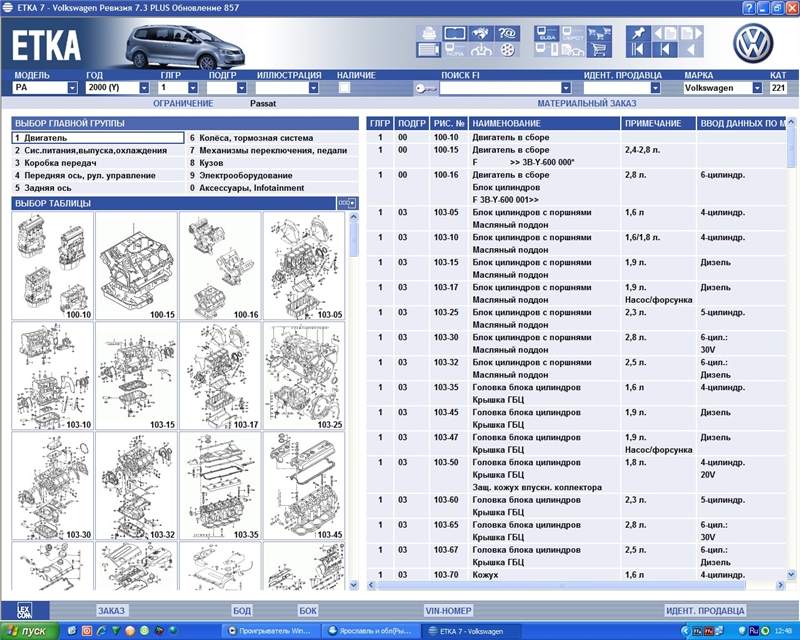This screenshot has height=640, width=800.
Task: Select row 103-50 Головка блока цилиндров
Action: 576,475
